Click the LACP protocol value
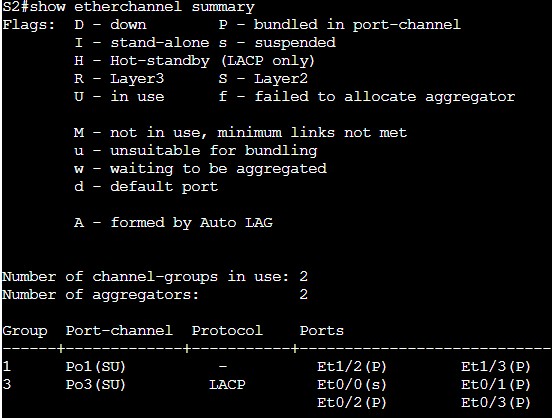The height and width of the screenshot is (418, 552). pos(227,385)
